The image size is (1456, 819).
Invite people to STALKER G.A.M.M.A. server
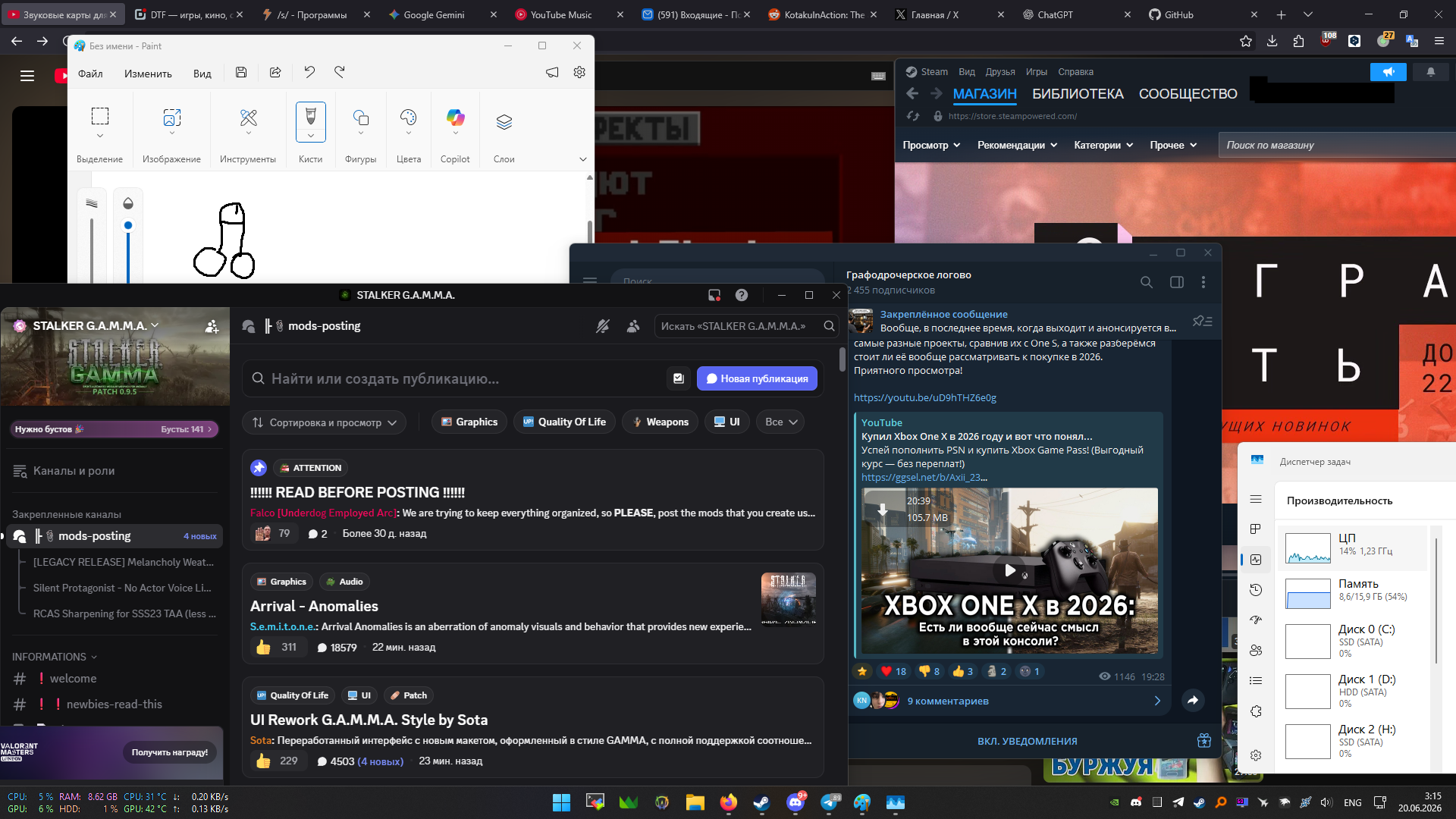[x=212, y=326]
